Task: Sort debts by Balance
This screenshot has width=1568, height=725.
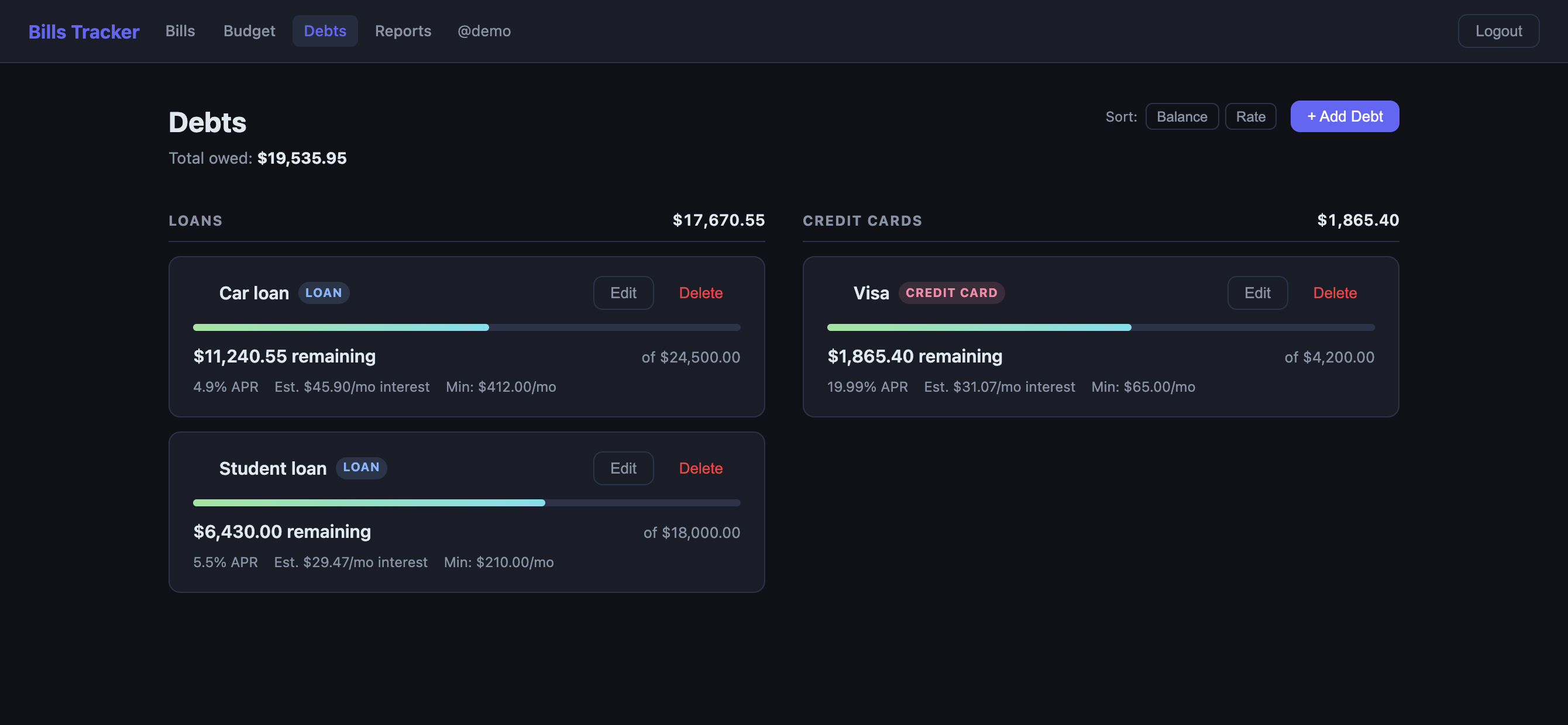Action: tap(1181, 117)
